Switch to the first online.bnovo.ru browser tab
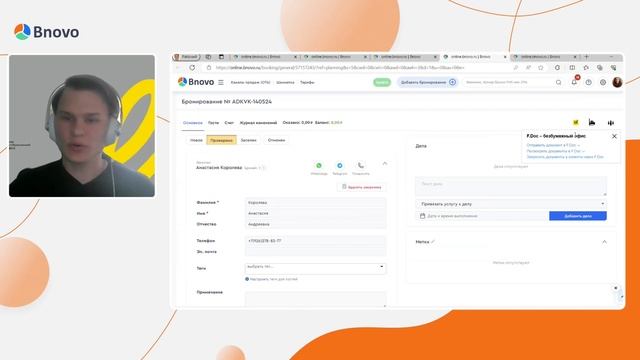 click(265, 57)
